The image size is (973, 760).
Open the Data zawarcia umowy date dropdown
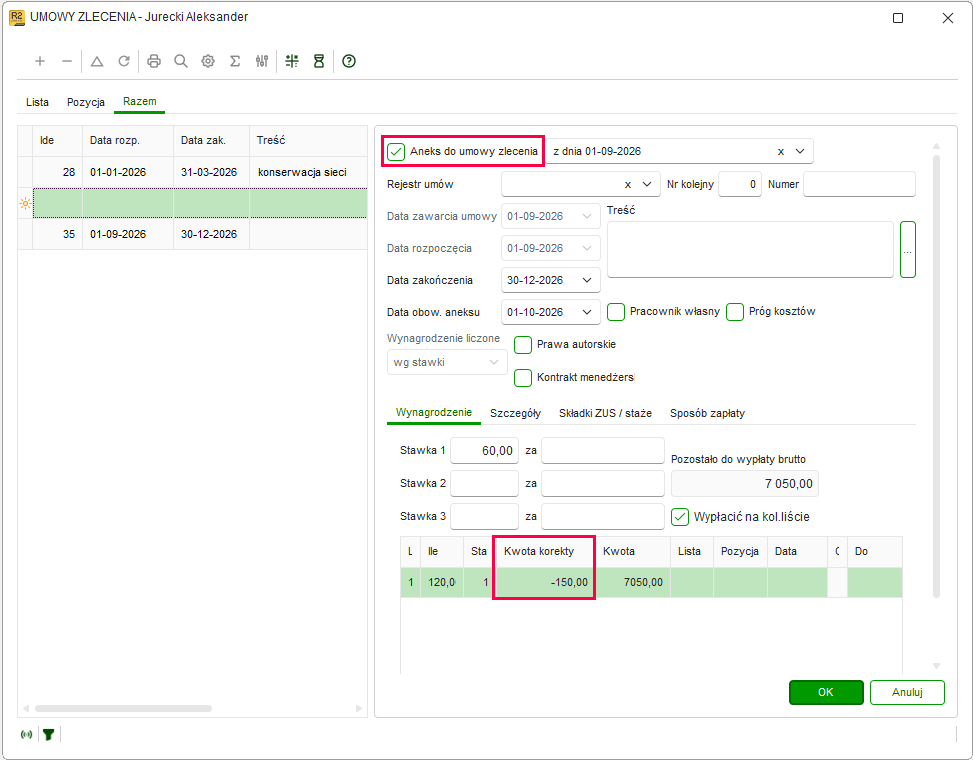tap(586, 216)
